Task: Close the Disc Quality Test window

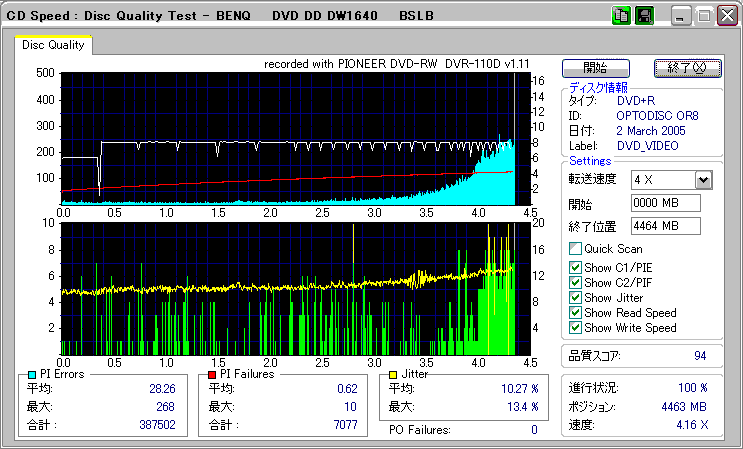Action: coord(727,16)
